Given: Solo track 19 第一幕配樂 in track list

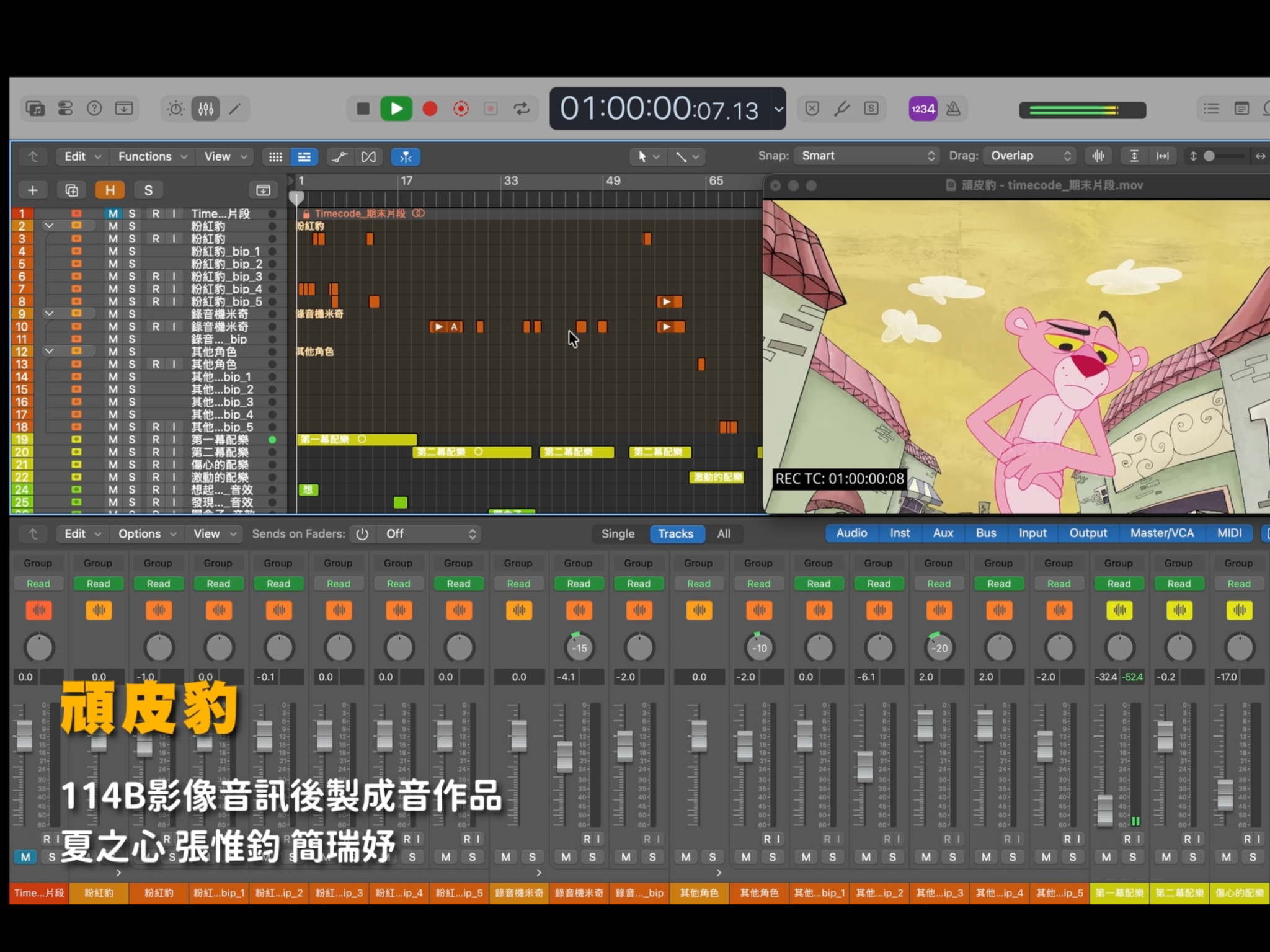Looking at the screenshot, I should (131, 440).
